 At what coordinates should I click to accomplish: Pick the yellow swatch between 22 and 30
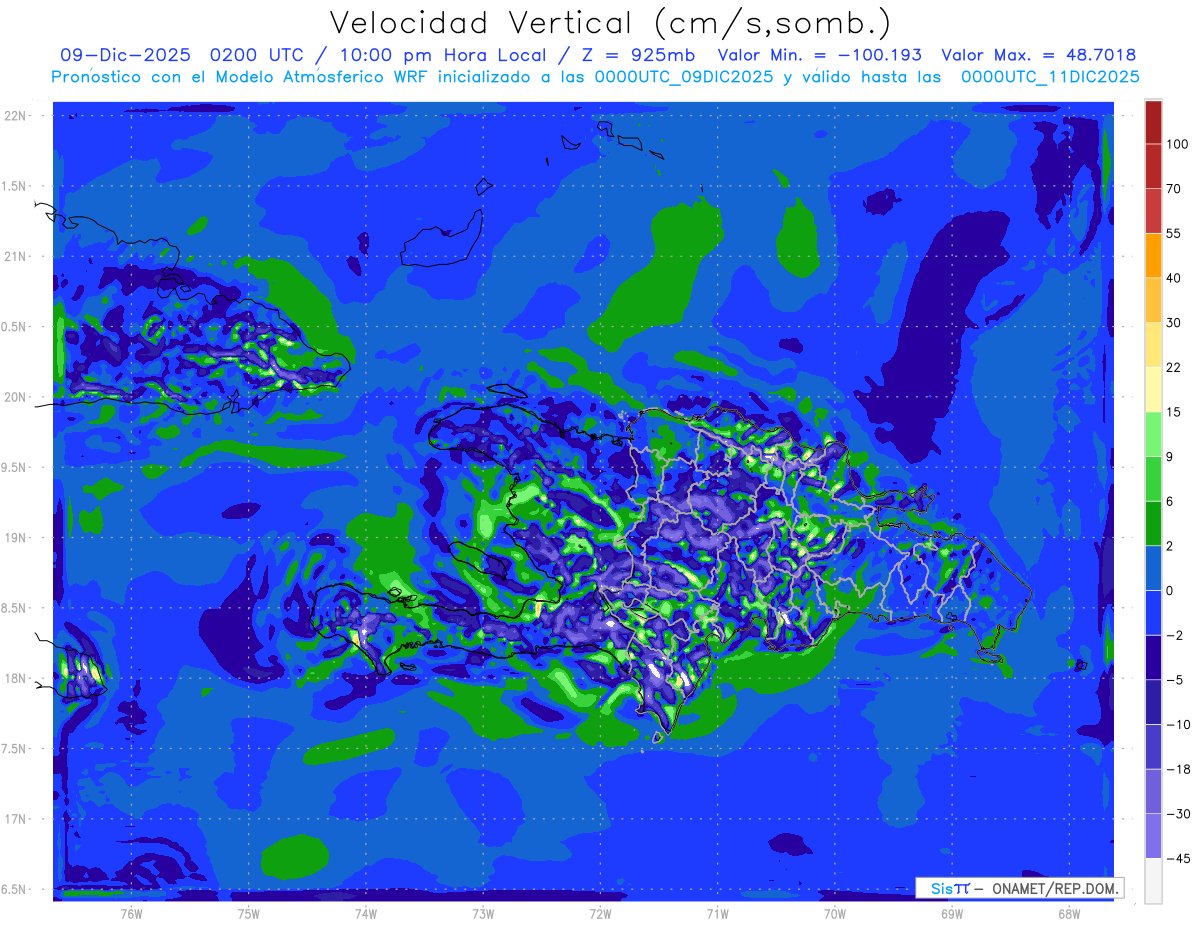[x=1153, y=345]
